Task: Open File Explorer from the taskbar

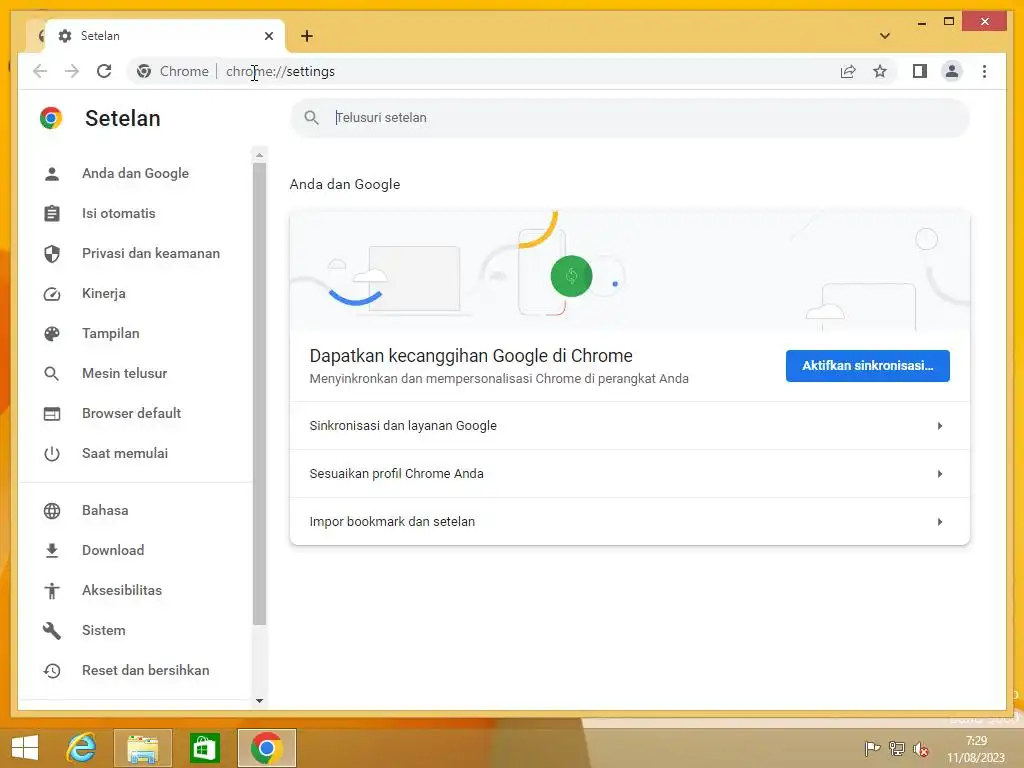Action: tap(143, 748)
